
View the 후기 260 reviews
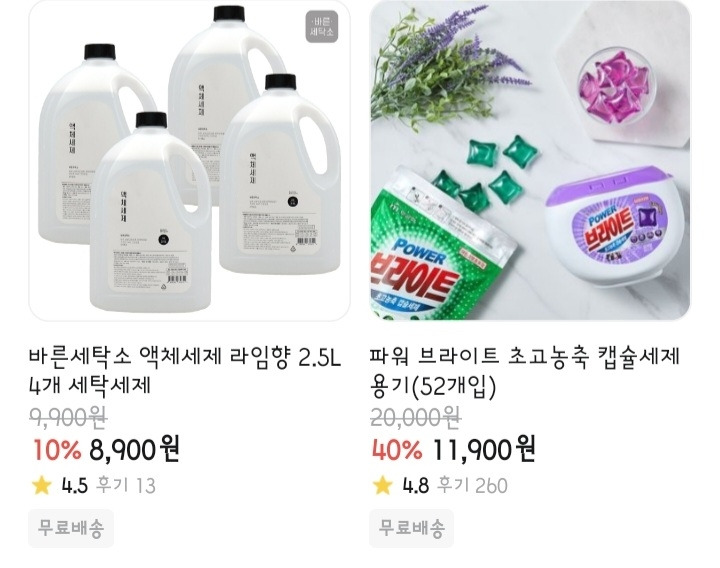point(472,485)
